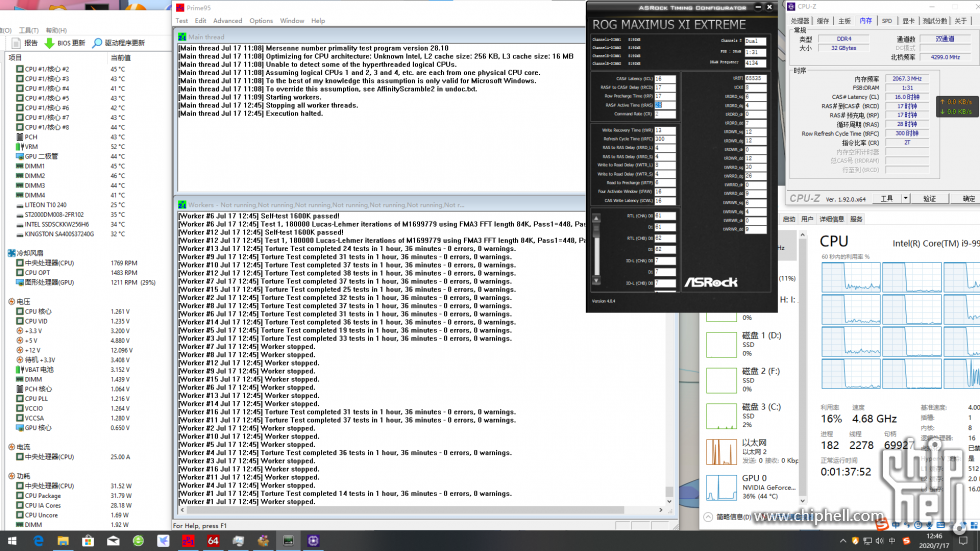Open the Window menu in Prime95
Image resolution: width=980 pixels, height=551 pixels.
coord(292,21)
